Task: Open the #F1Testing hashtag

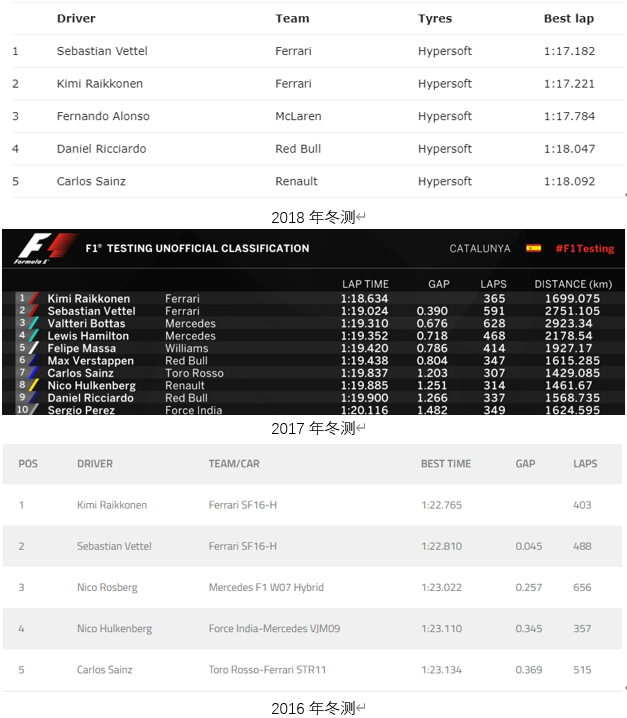Action: (584, 248)
